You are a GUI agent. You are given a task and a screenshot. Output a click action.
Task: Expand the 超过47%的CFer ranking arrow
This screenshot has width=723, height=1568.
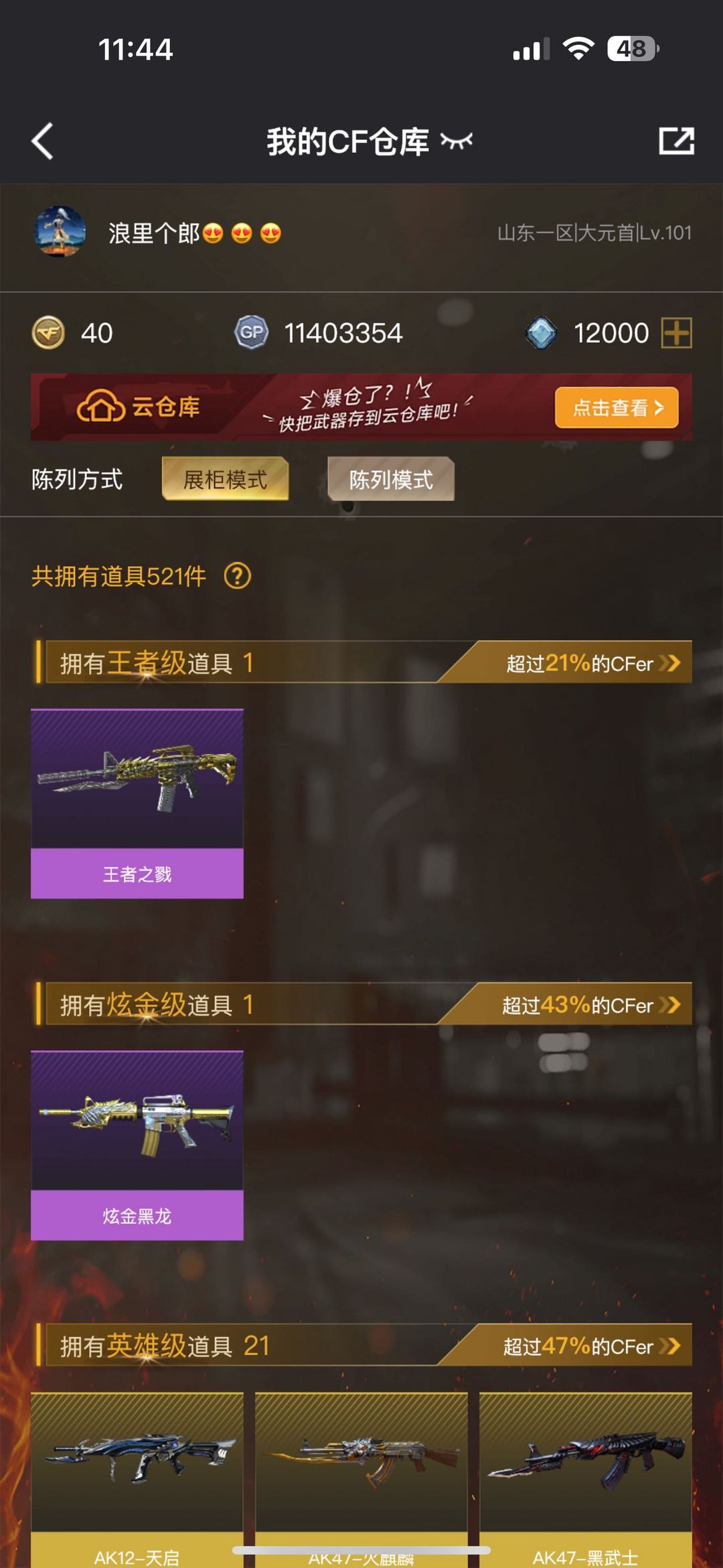(669, 1346)
